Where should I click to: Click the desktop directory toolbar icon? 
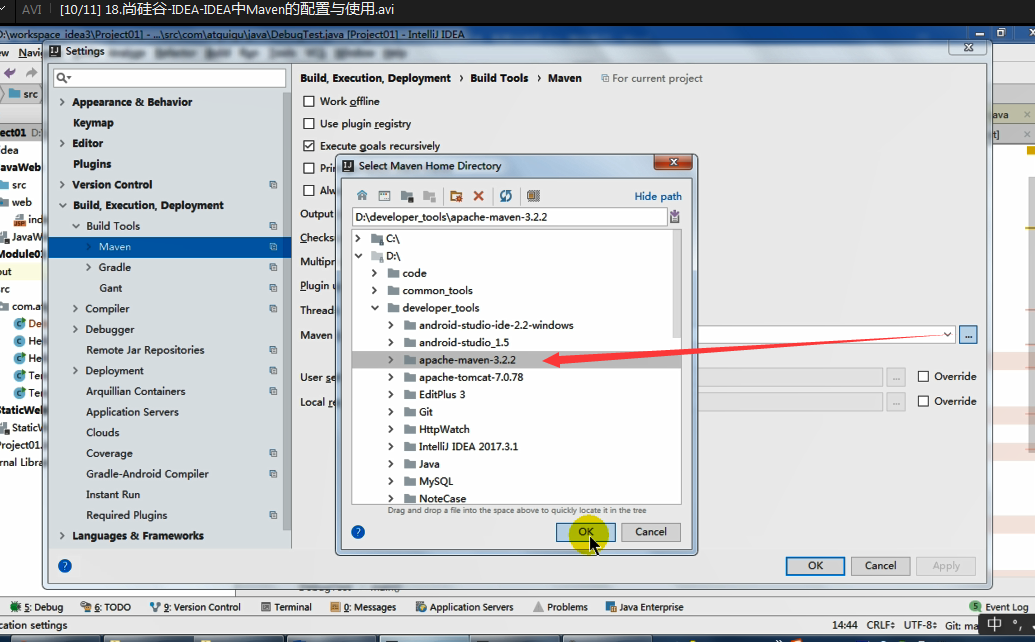pyautogui.click(x=384, y=196)
